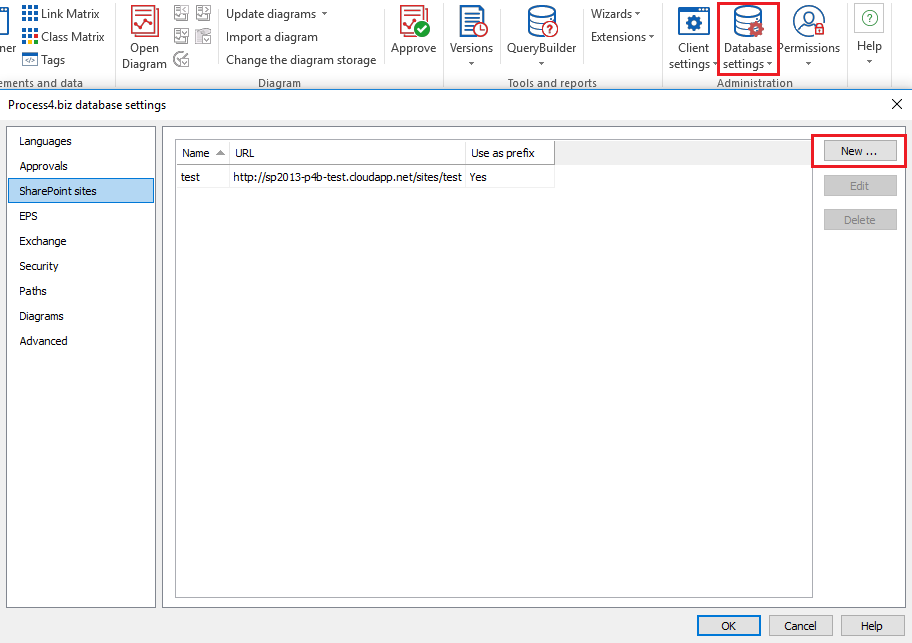Click New to add SharePoint site
Screen dimensions: 912x643
pyautogui.click(x=860, y=151)
